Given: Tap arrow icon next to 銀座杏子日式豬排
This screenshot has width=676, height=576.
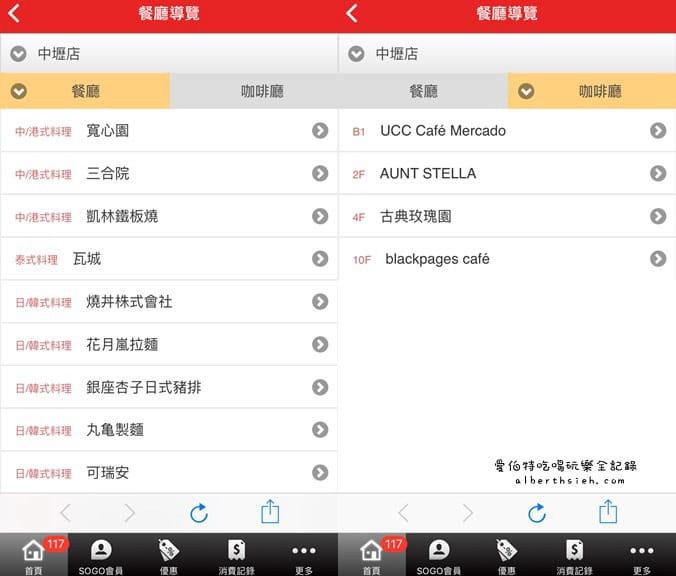Looking at the screenshot, I should pyautogui.click(x=320, y=387).
